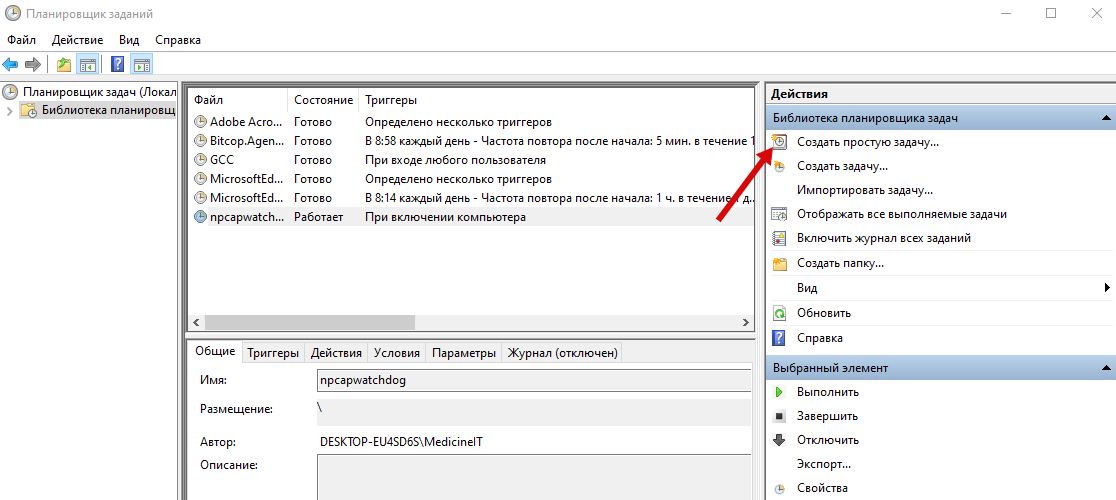Switch to the 'Триггеры' tab
This screenshot has height=500, width=1116.
coord(273,353)
